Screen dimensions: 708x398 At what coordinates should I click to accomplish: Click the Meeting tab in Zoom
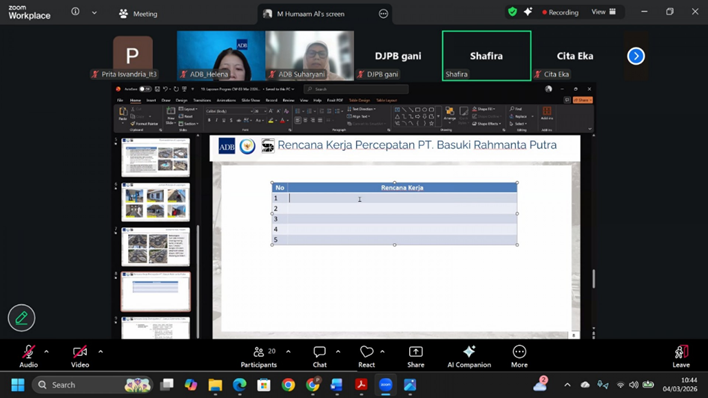(x=138, y=14)
